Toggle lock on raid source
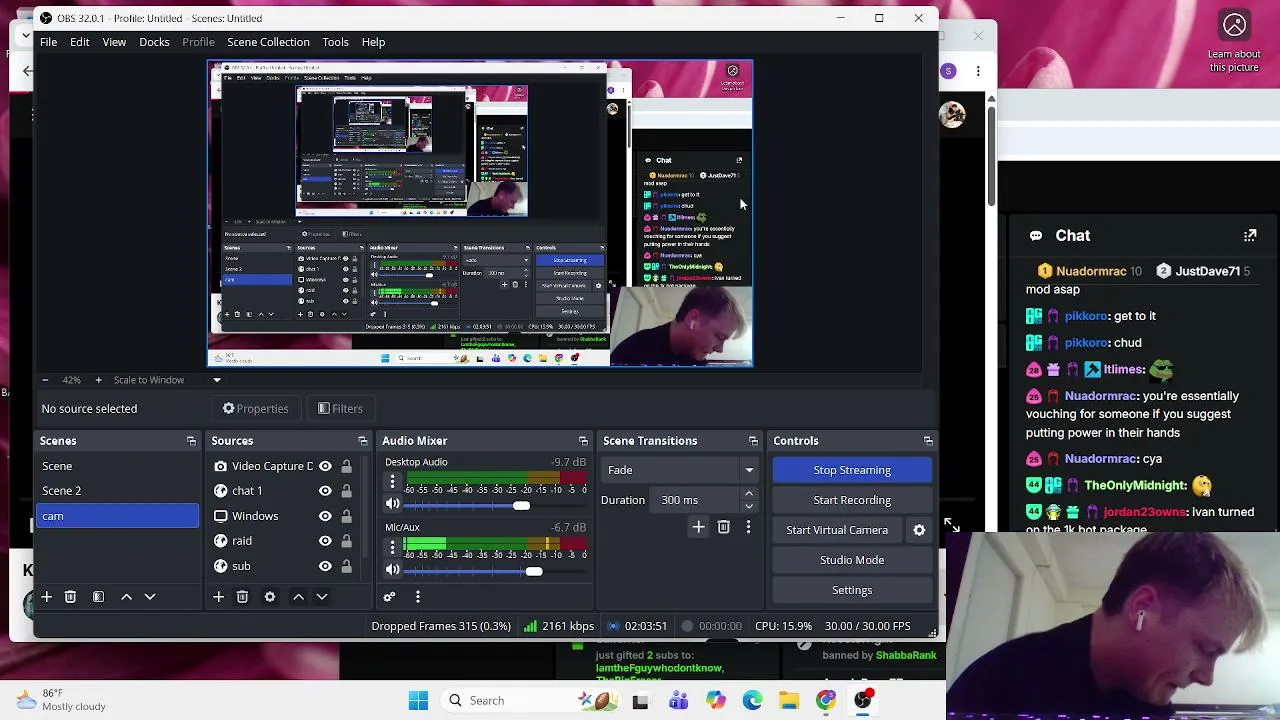The image size is (1280, 720). (346, 541)
